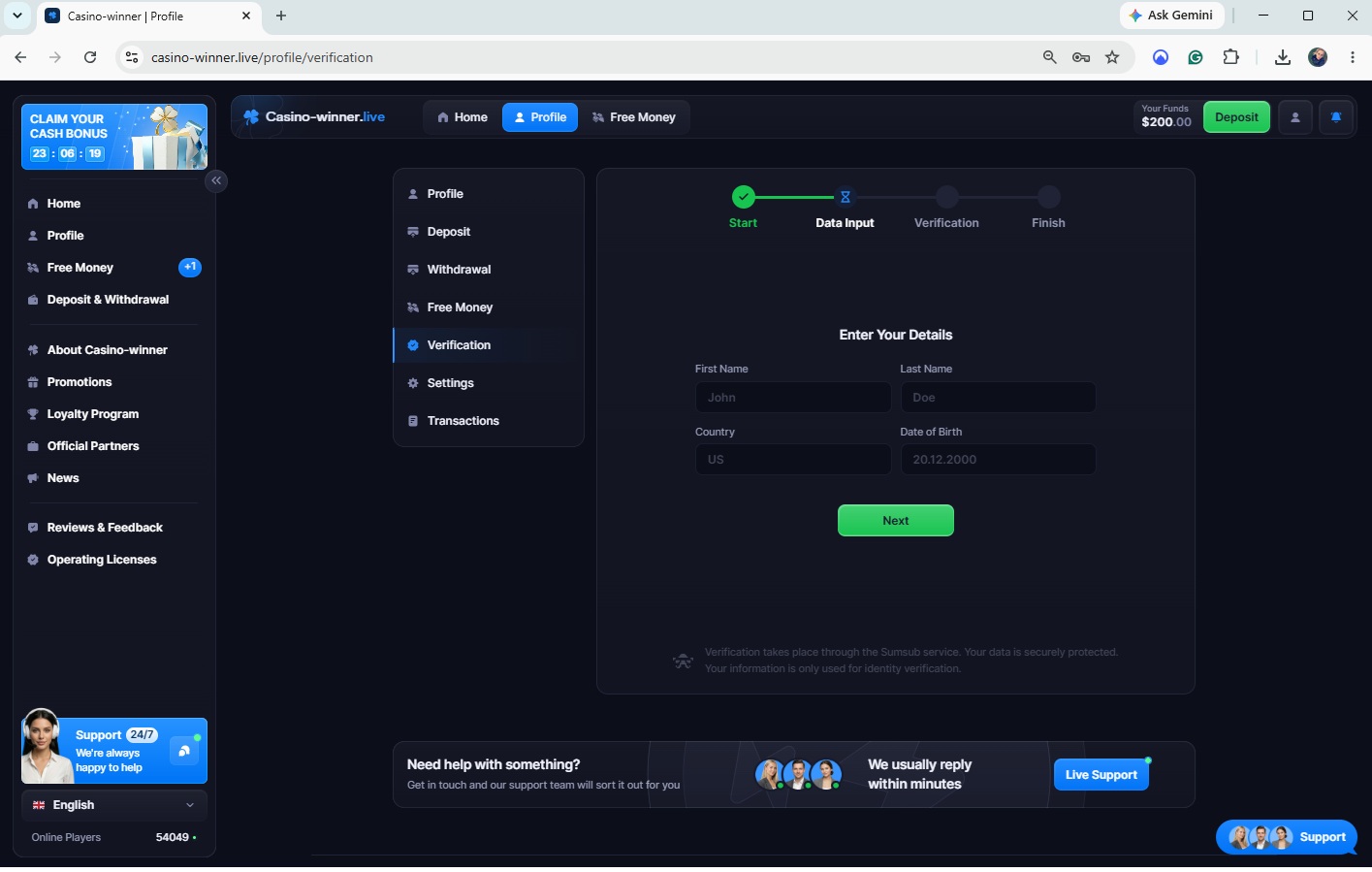
Task: Click Profile icon in left sidebar
Action: tap(33, 236)
